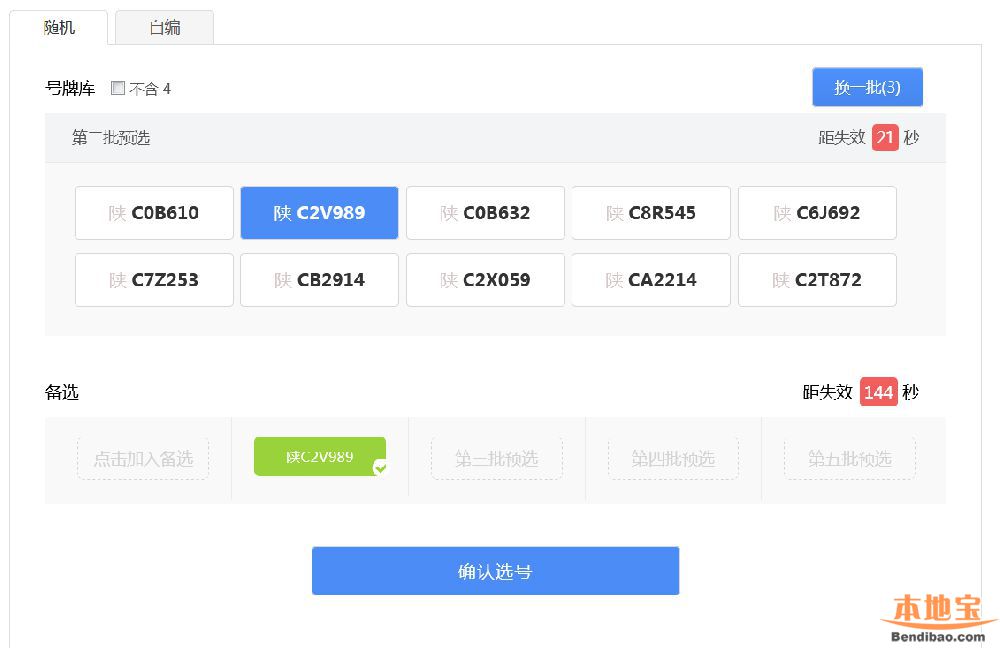Select highlighted plate 陕 C2V989
The width and height of the screenshot is (1000, 648).
(x=319, y=213)
